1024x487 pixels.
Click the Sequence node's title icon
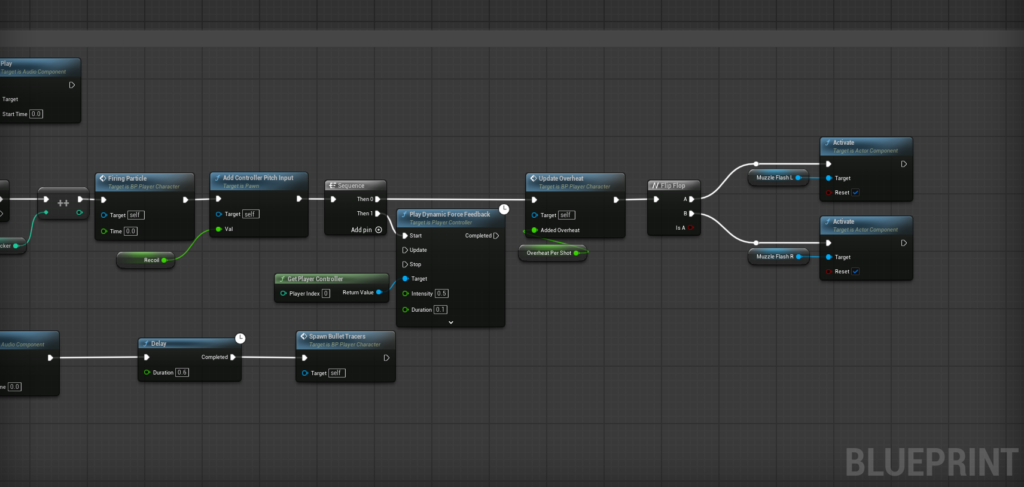click(334, 185)
